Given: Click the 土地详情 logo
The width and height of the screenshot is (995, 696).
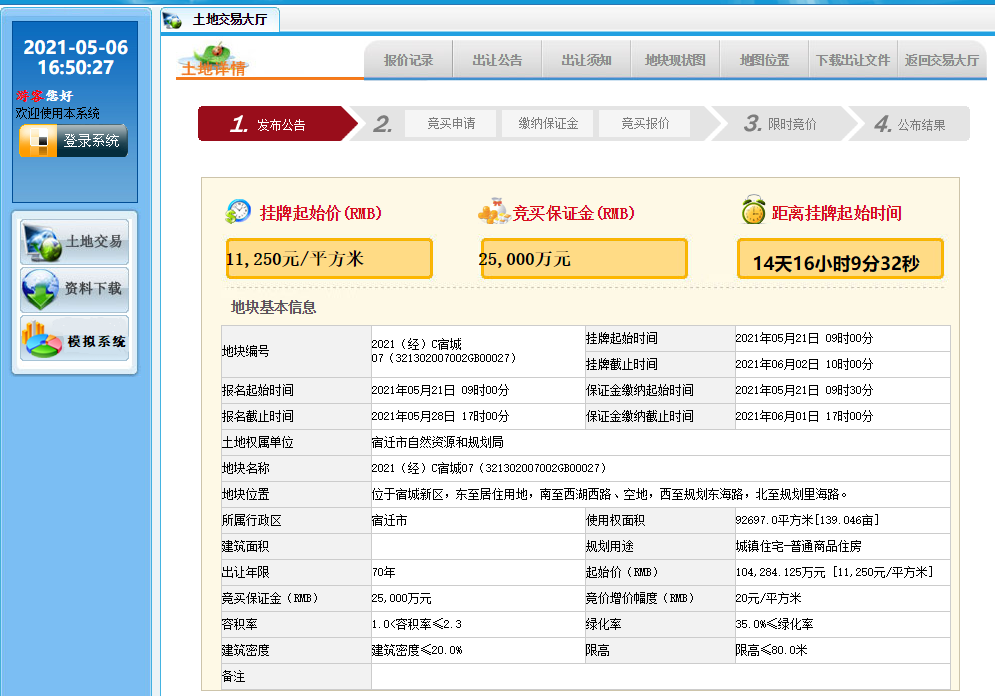Looking at the screenshot, I should click(x=212, y=61).
